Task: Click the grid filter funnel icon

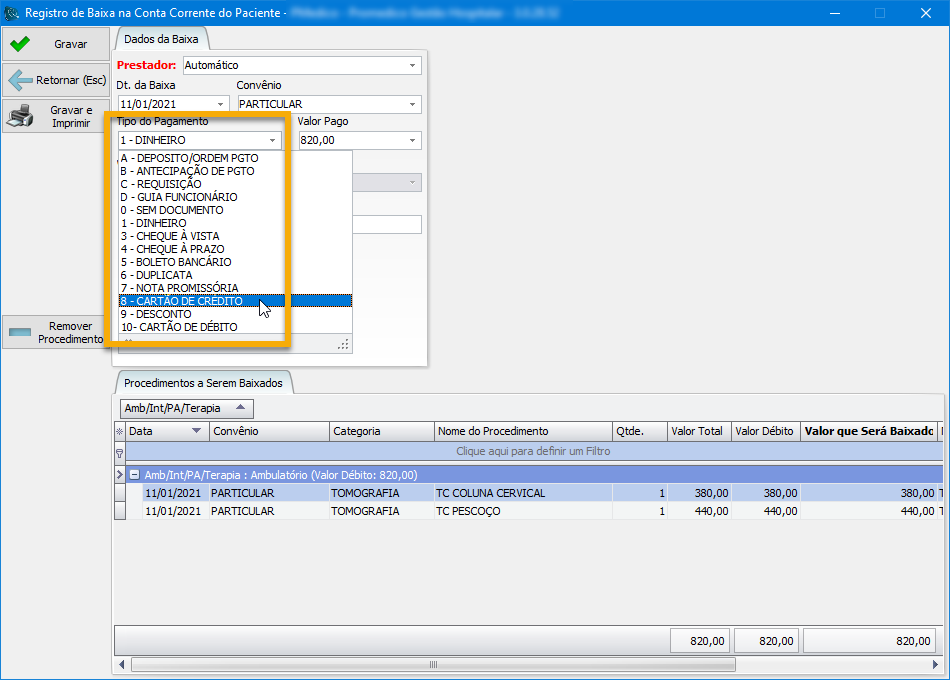Action: click(120, 452)
